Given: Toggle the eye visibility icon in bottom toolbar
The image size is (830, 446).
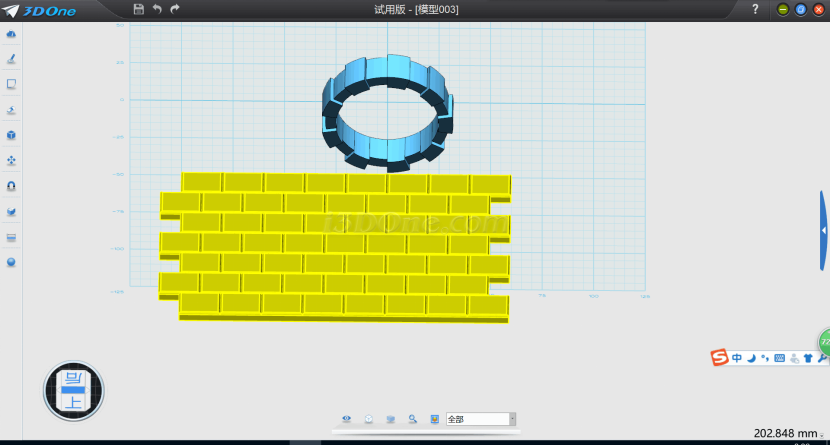Looking at the screenshot, I should click(347, 419).
